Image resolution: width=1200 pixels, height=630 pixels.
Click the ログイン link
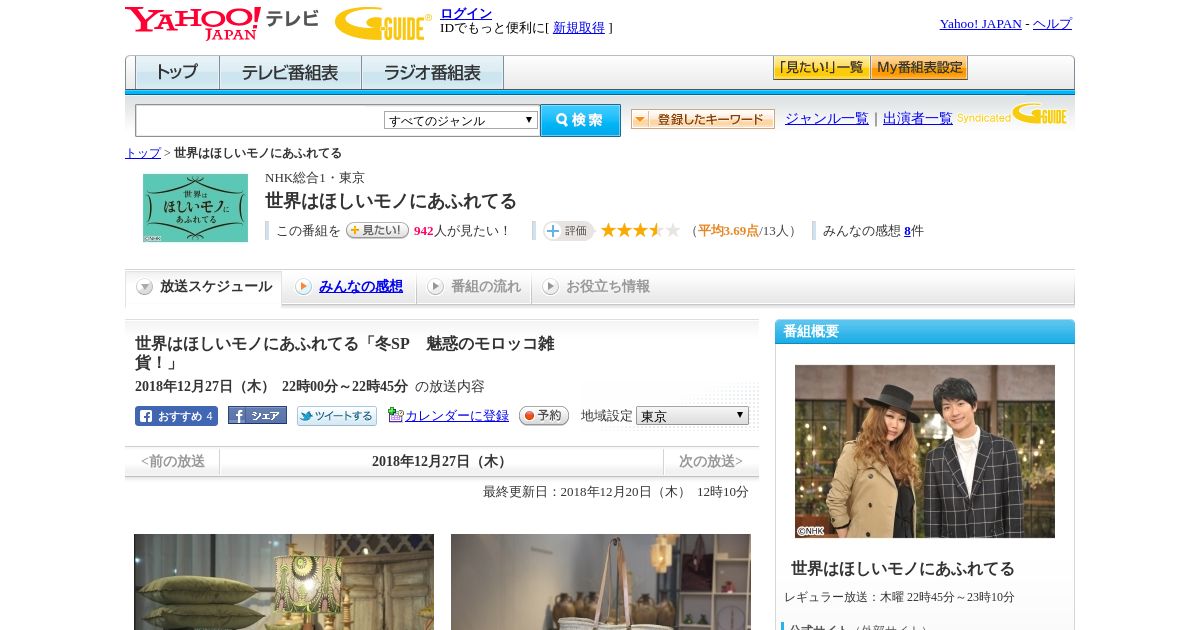tap(466, 13)
